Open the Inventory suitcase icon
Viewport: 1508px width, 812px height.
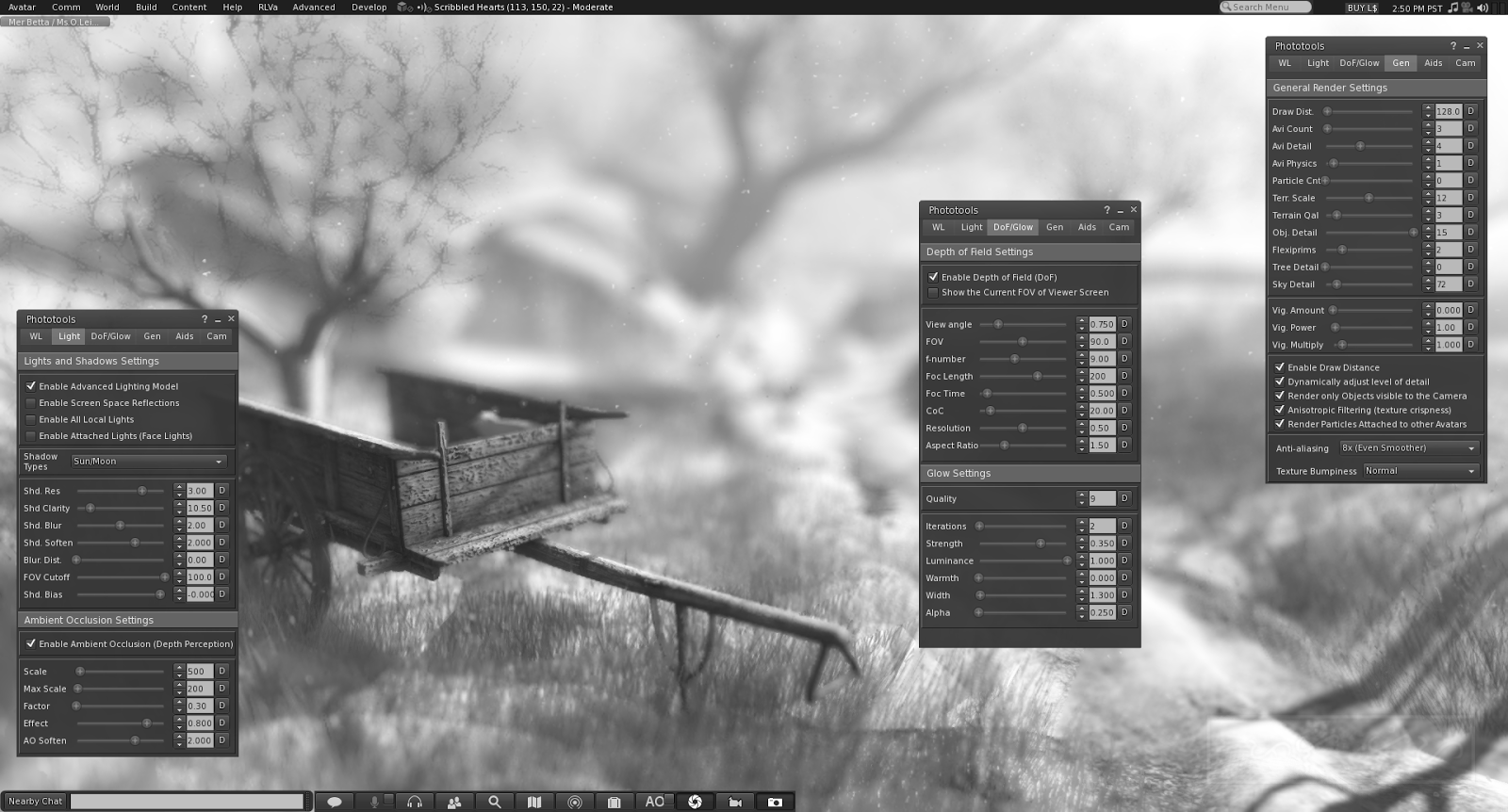point(615,802)
